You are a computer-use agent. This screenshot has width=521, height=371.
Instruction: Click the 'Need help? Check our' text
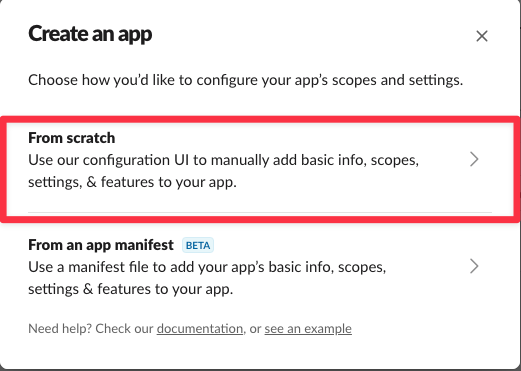[91, 329]
